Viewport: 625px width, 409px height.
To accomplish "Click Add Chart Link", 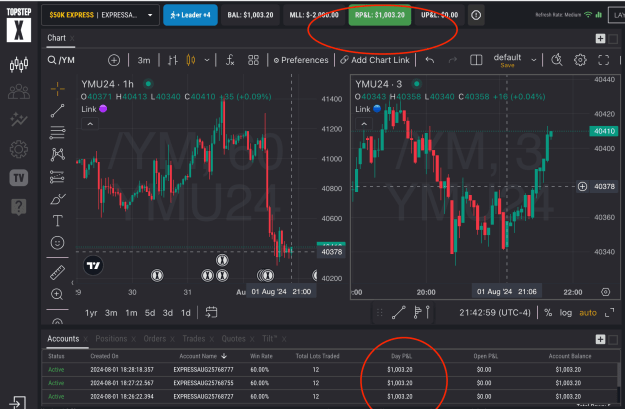I will (375, 60).
